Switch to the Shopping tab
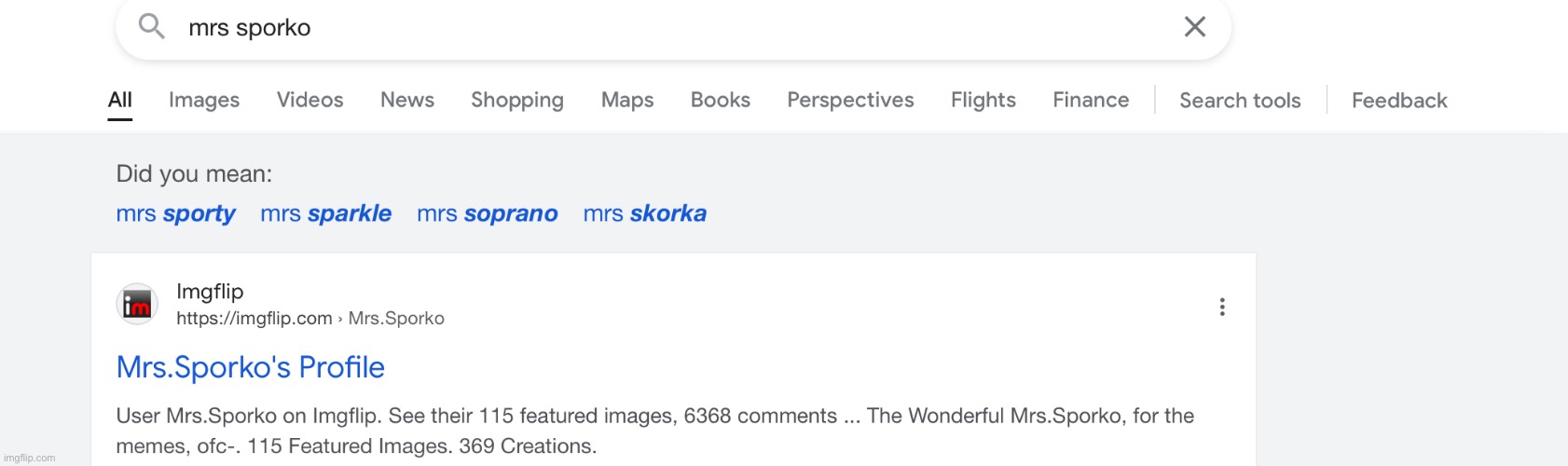 517,100
